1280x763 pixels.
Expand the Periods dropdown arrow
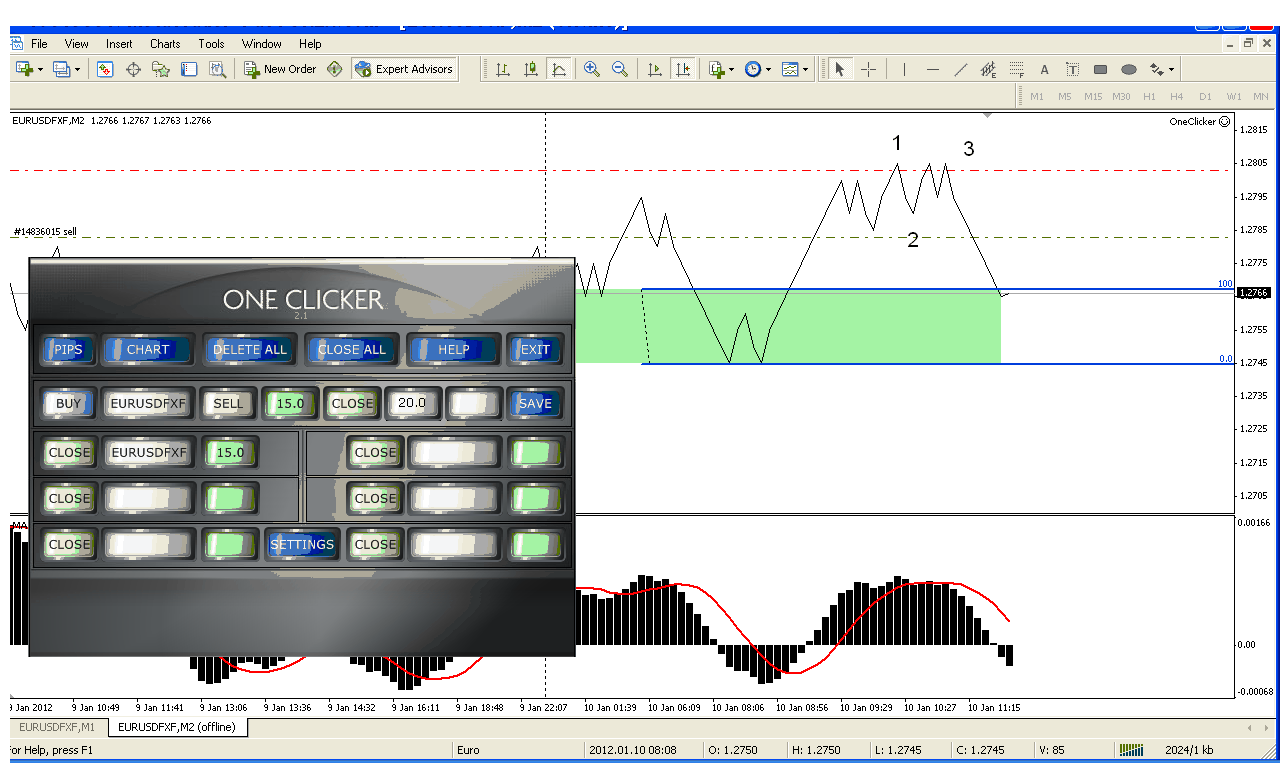click(x=767, y=69)
